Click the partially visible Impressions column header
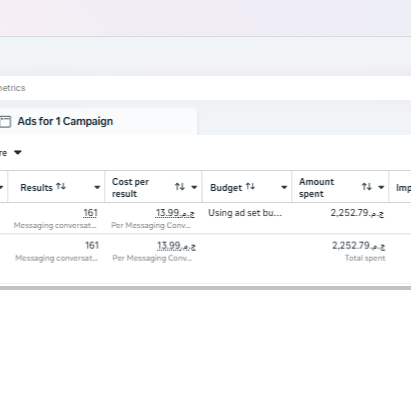 (403, 188)
